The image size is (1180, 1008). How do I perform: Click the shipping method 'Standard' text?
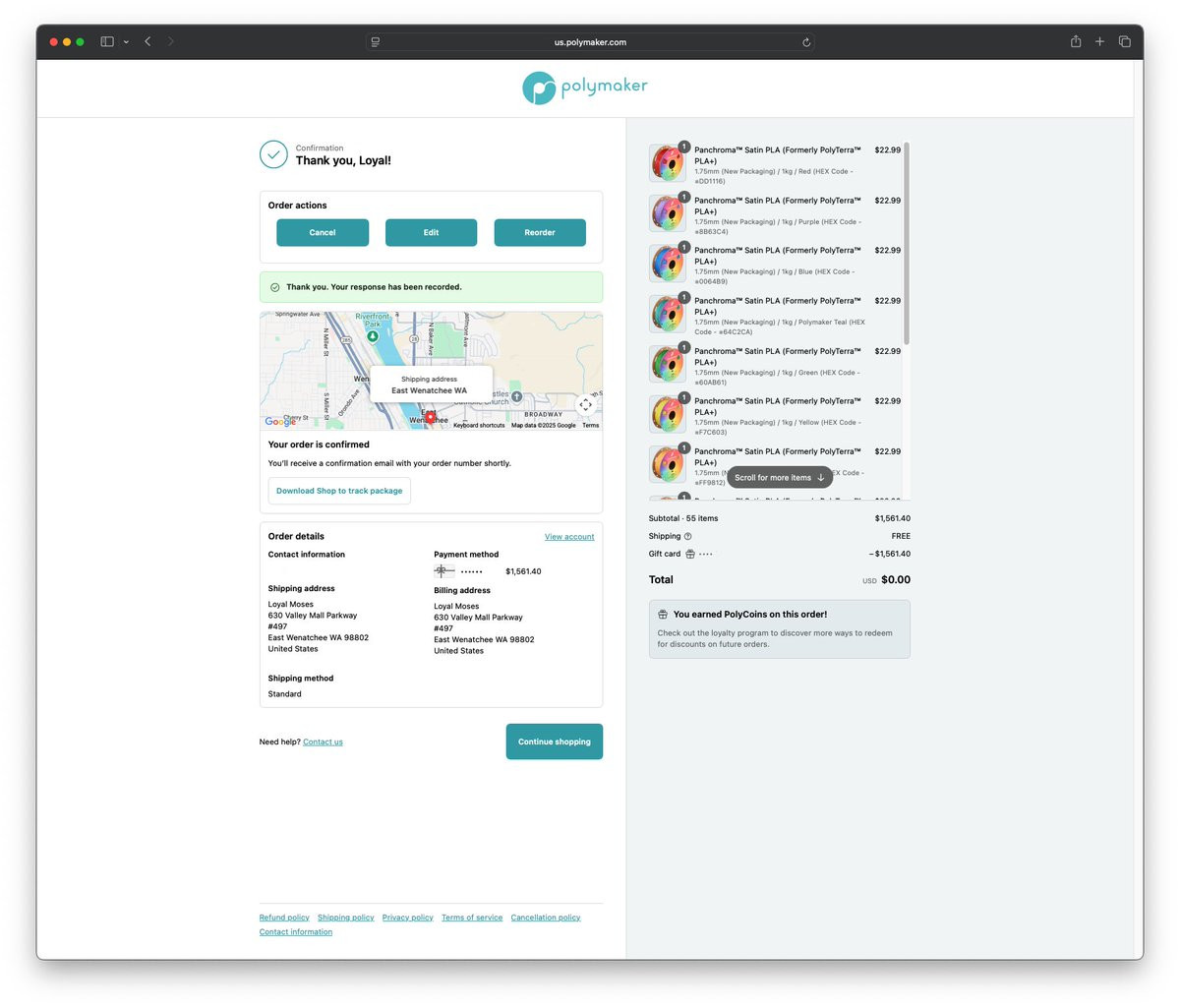click(285, 694)
